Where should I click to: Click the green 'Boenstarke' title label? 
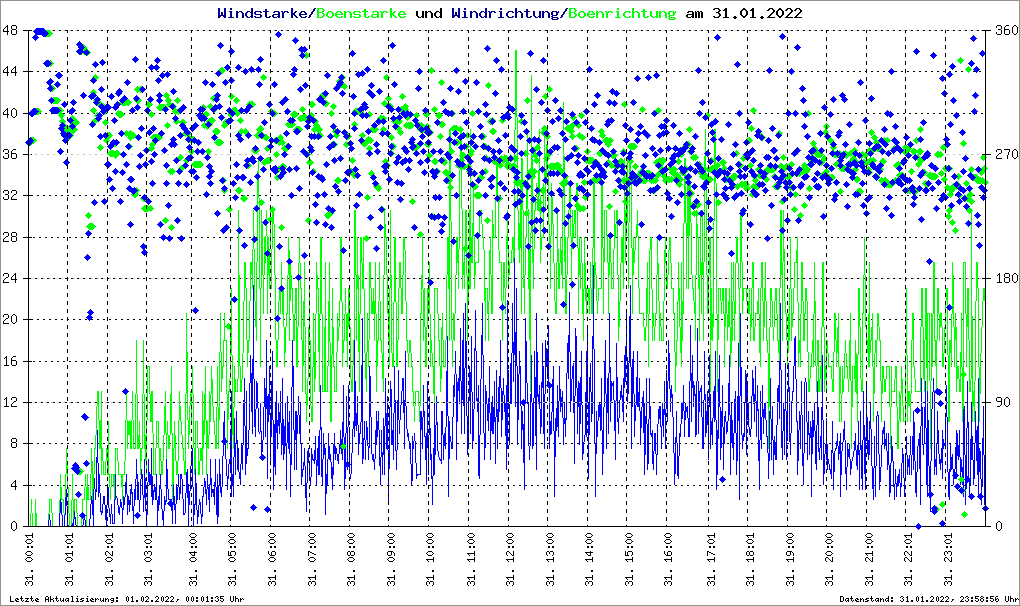[361, 14]
